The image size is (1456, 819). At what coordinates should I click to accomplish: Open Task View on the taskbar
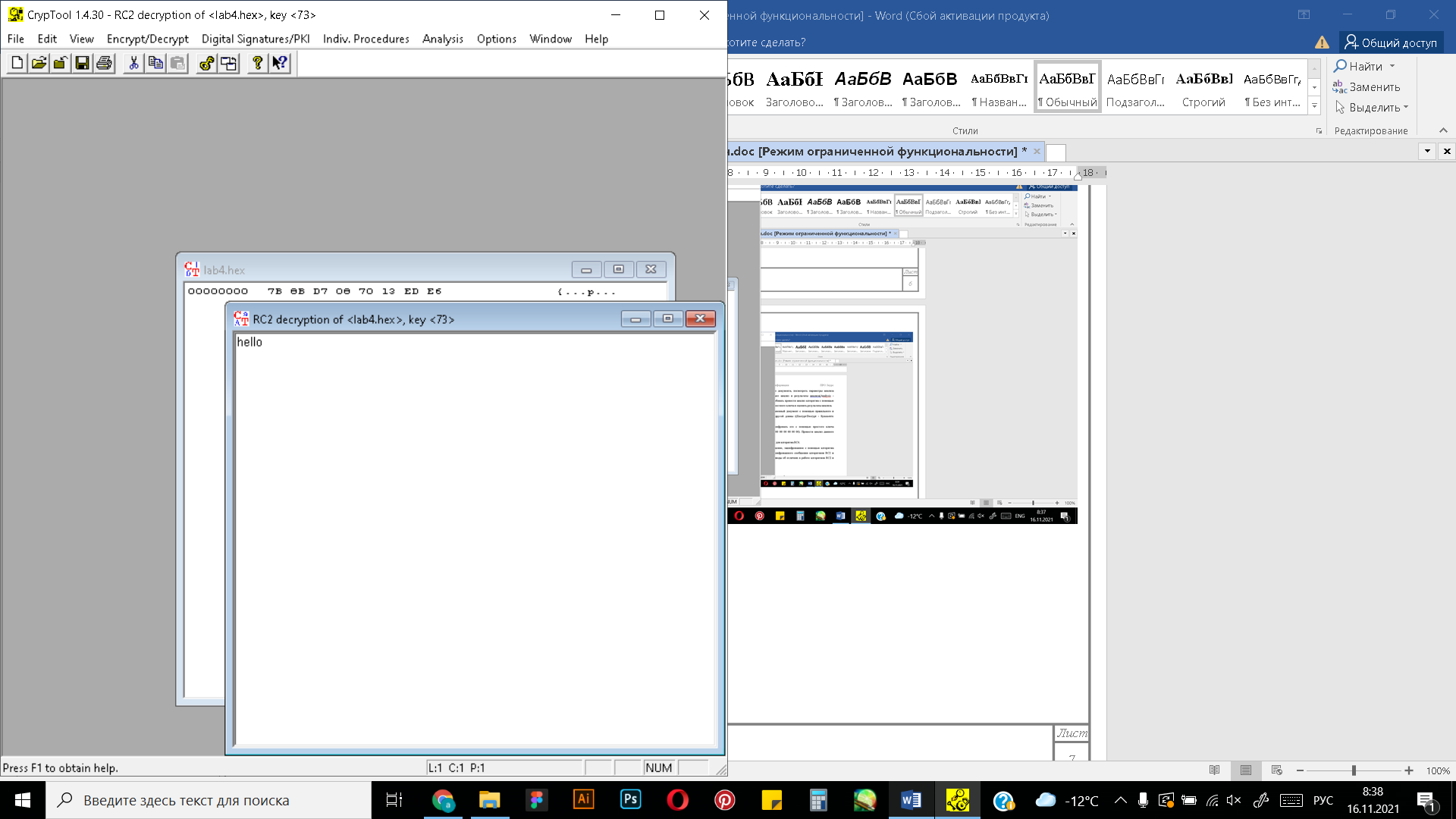[x=394, y=800]
